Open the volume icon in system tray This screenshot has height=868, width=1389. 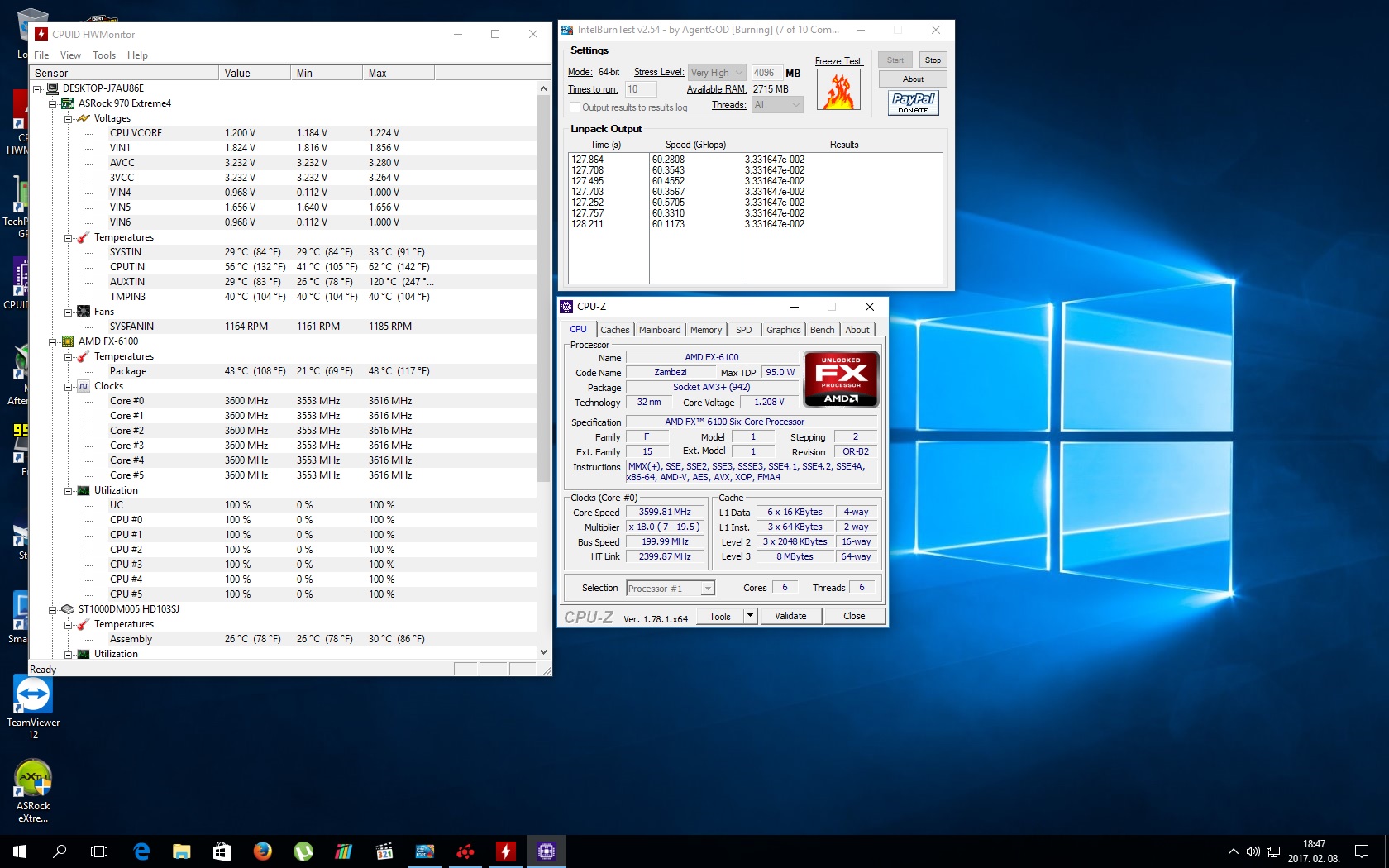[1253, 851]
